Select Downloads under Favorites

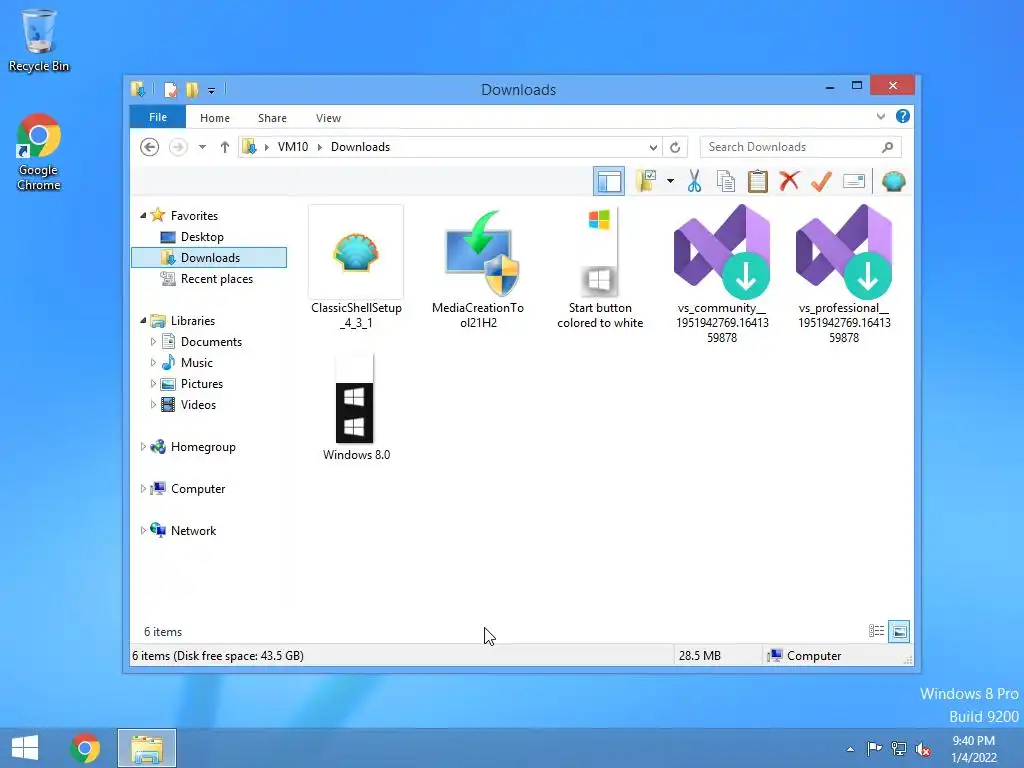pos(209,258)
